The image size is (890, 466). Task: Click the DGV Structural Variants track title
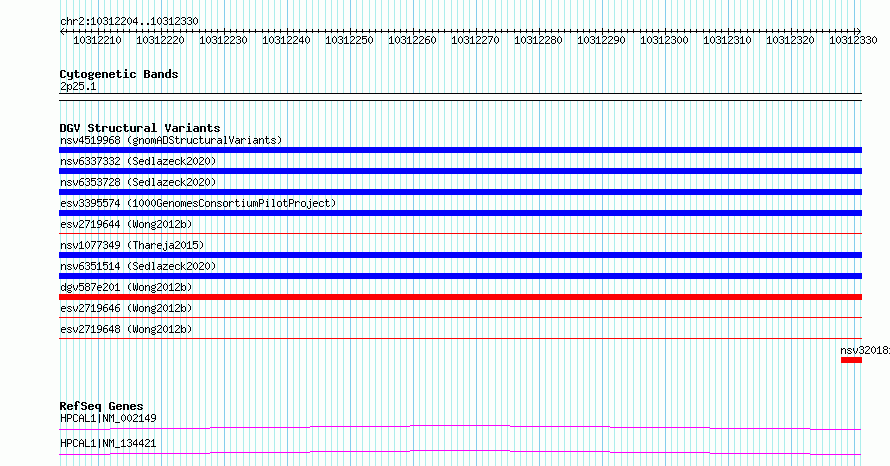pos(140,128)
